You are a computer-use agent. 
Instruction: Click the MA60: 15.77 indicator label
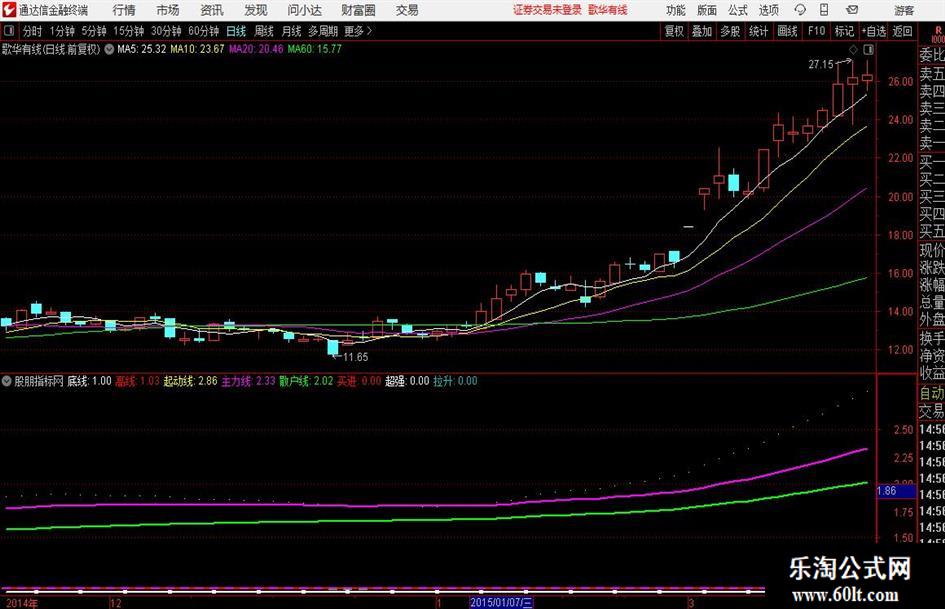(x=315, y=49)
